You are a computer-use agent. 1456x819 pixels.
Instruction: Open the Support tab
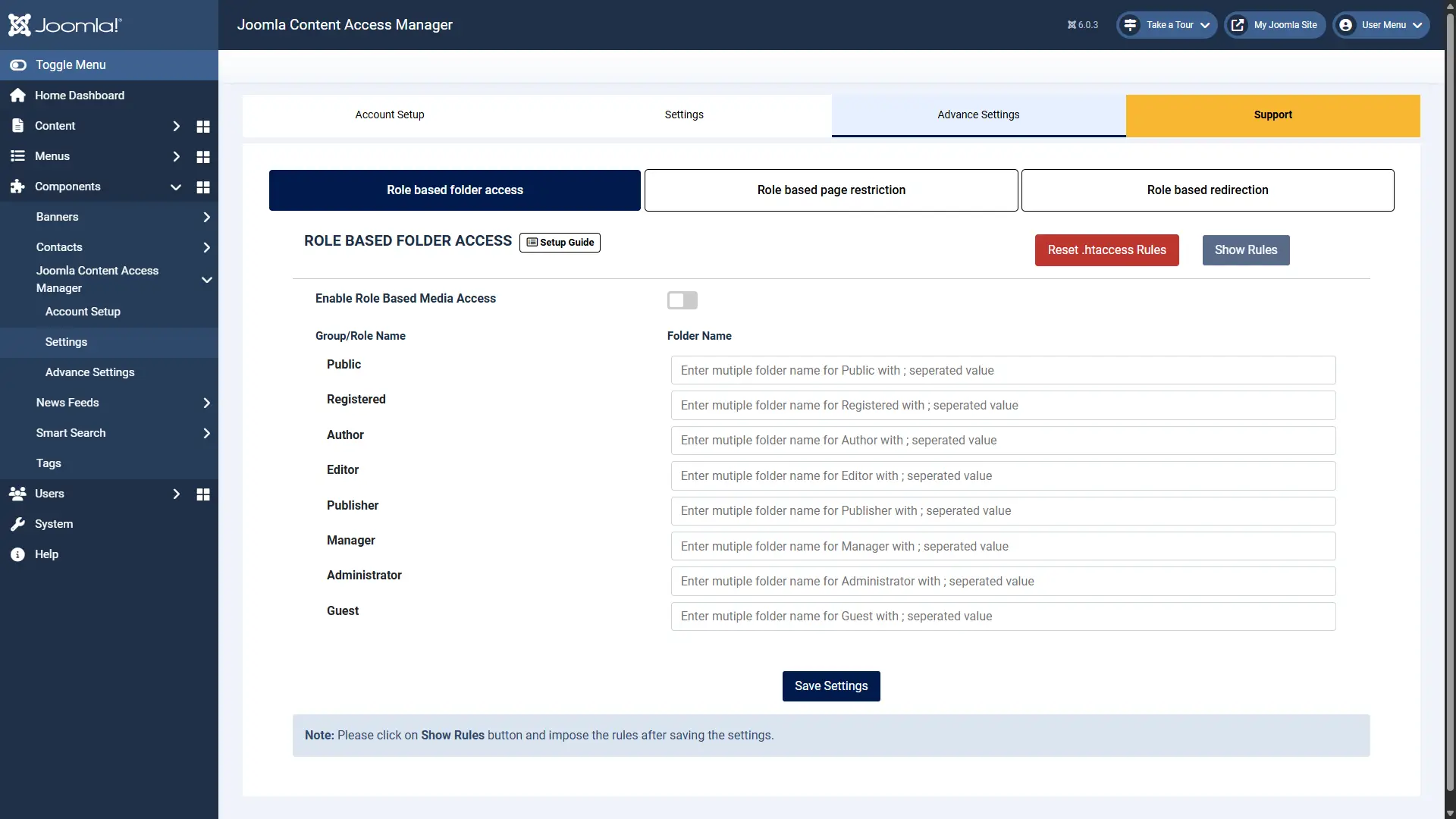point(1272,115)
